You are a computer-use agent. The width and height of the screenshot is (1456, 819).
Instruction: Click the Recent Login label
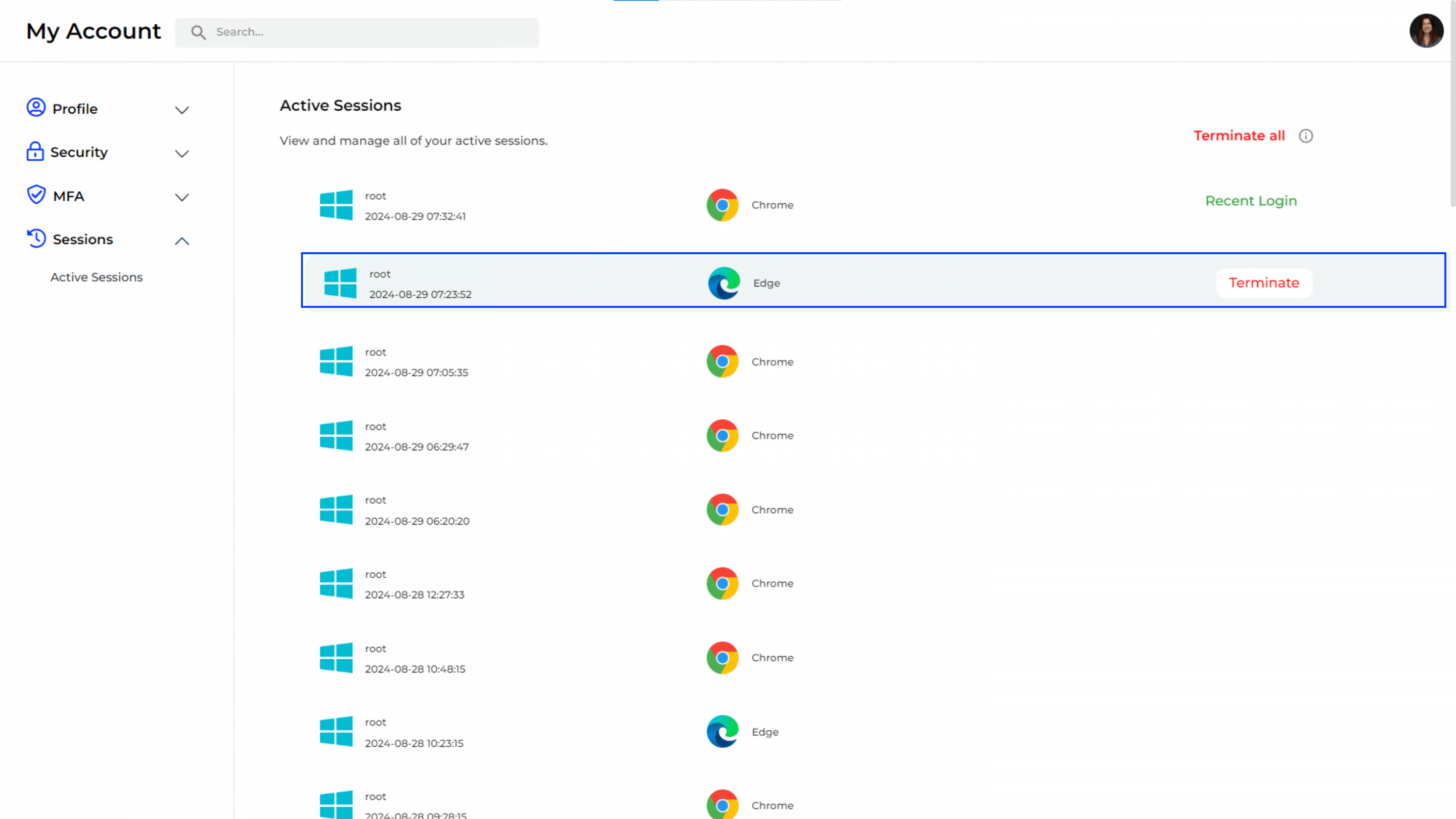1251,201
